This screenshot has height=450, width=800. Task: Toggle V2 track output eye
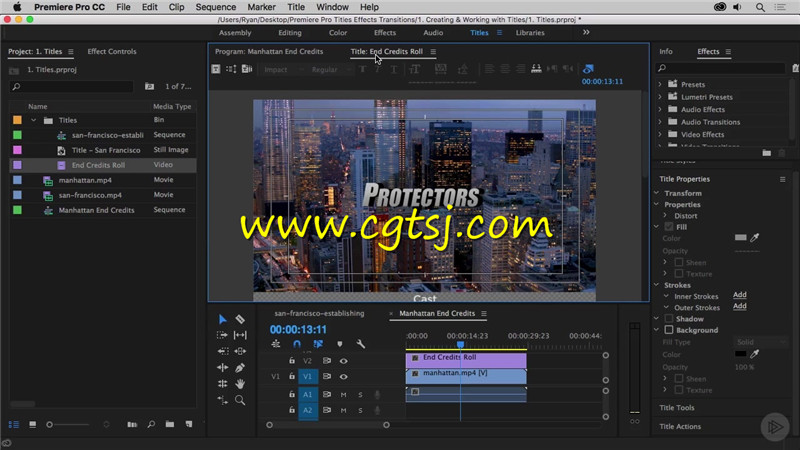click(343, 361)
